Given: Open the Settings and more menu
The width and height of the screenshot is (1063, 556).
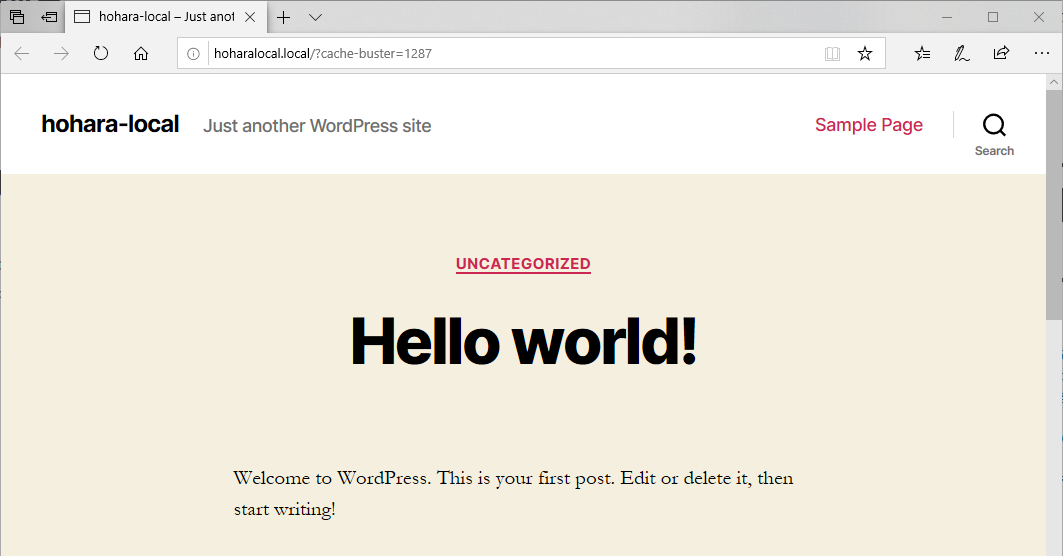Looking at the screenshot, I should [x=1040, y=54].
